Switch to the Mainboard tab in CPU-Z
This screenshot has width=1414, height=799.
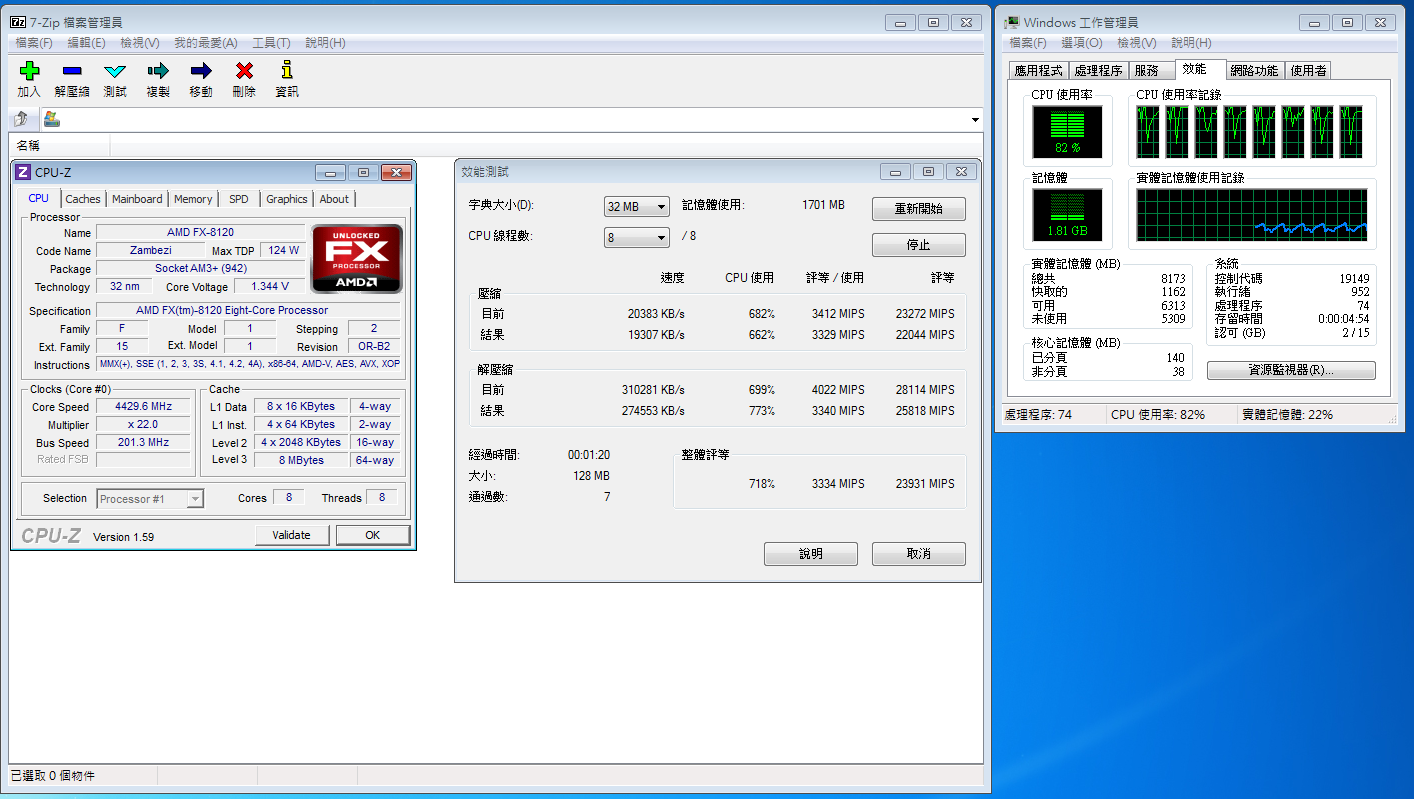click(137, 199)
